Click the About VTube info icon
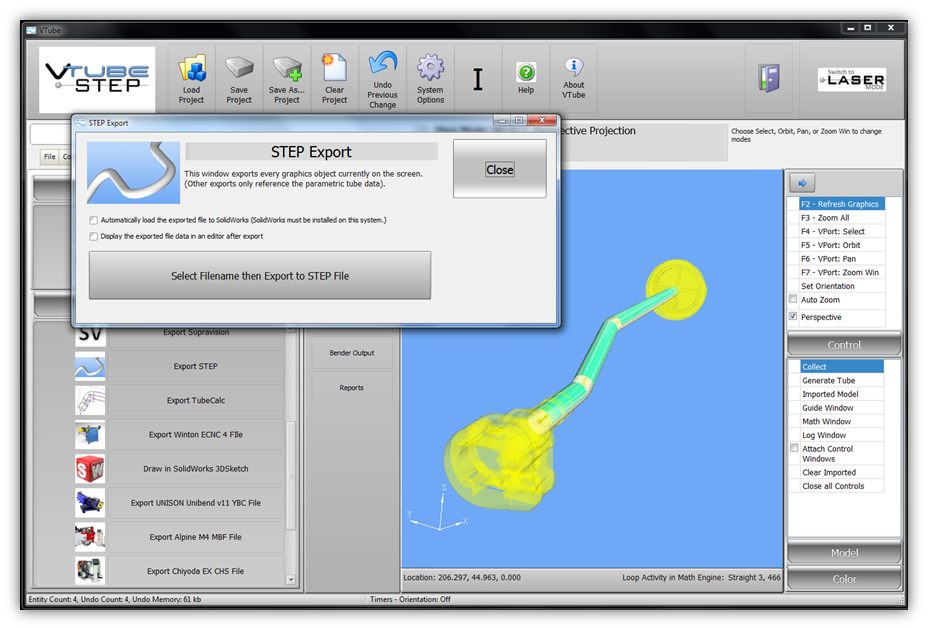 pyautogui.click(x=574, y=68)
